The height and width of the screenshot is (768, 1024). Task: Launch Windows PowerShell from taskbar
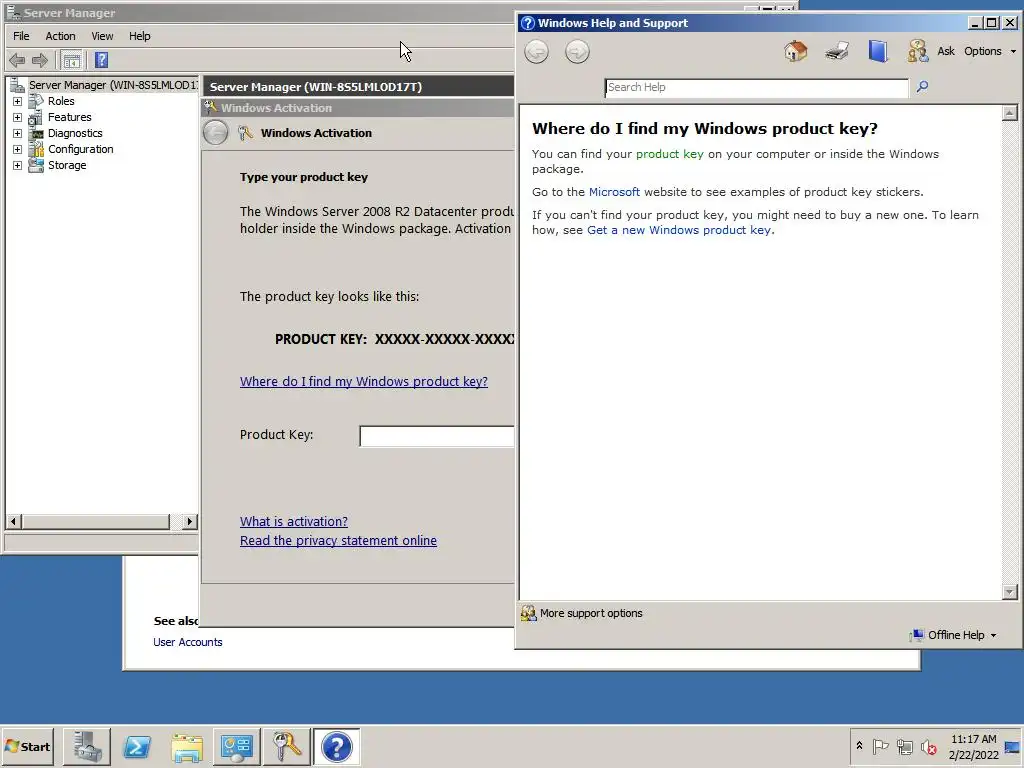click(x=137, y=746)
